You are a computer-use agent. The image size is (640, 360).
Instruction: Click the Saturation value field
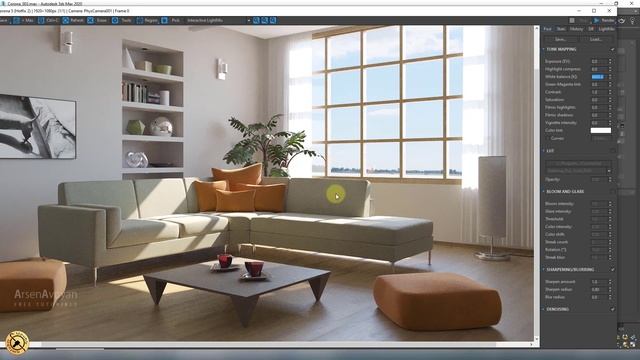[598, 100]
